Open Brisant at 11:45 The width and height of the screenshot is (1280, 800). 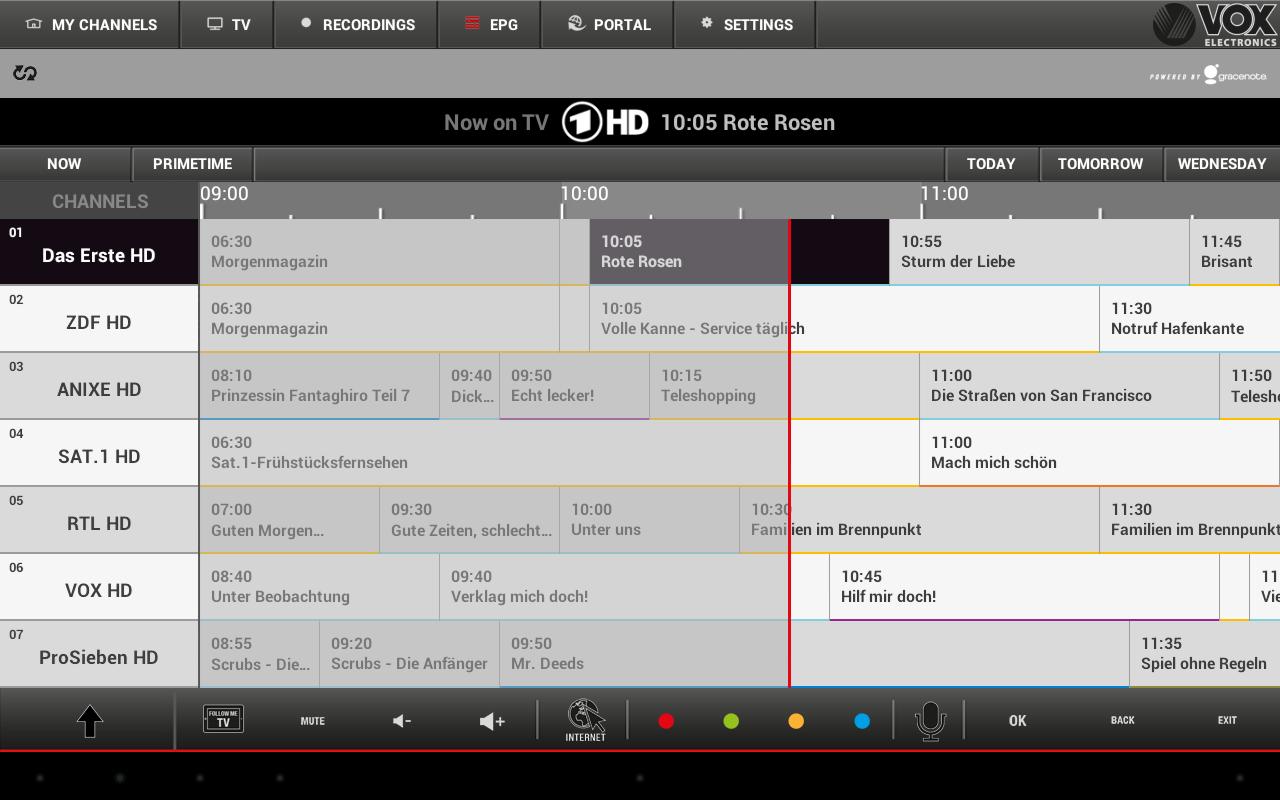(x=1234, y=252)
